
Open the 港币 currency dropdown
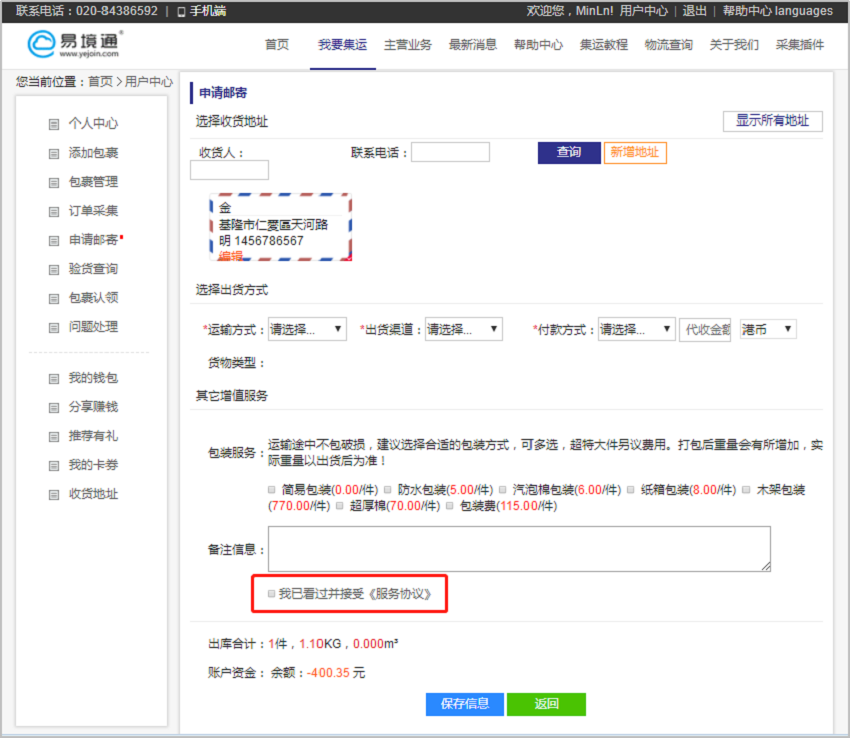pos(767,329)
